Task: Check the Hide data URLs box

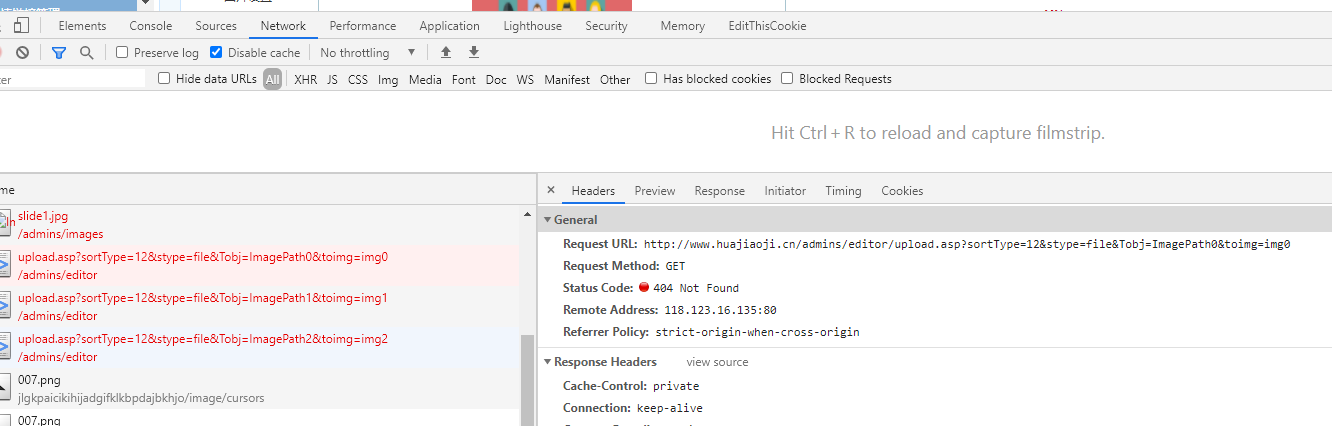Action: 164,79
